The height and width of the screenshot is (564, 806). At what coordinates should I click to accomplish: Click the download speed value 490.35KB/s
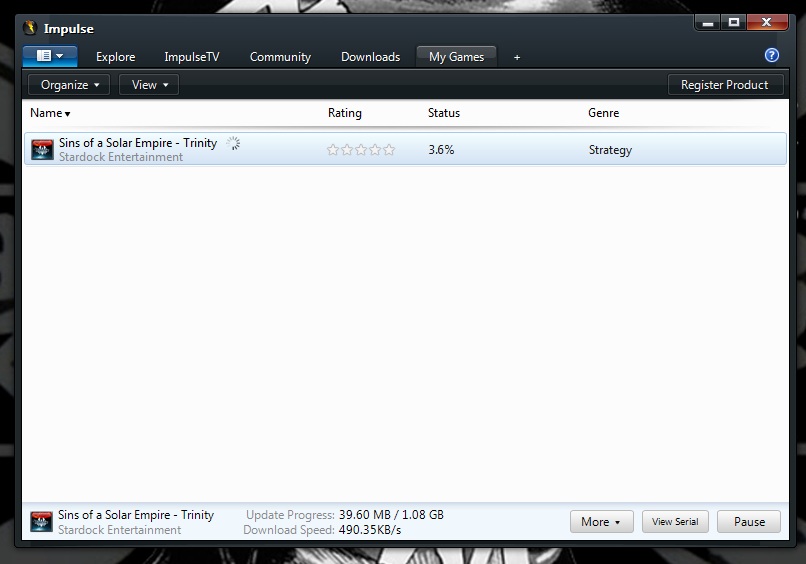[x=370, y=530]
